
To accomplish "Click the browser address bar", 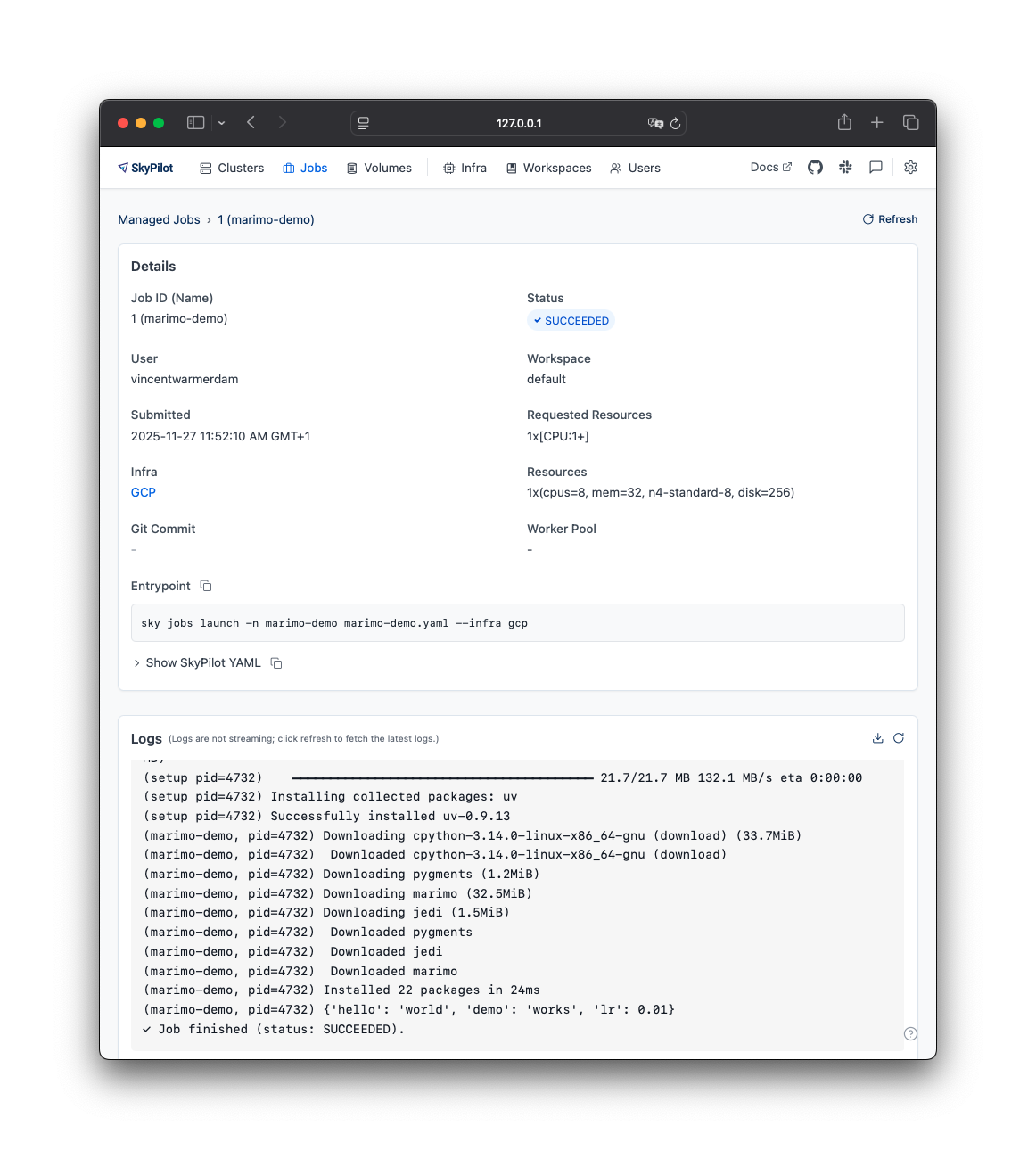I will 518,123.
